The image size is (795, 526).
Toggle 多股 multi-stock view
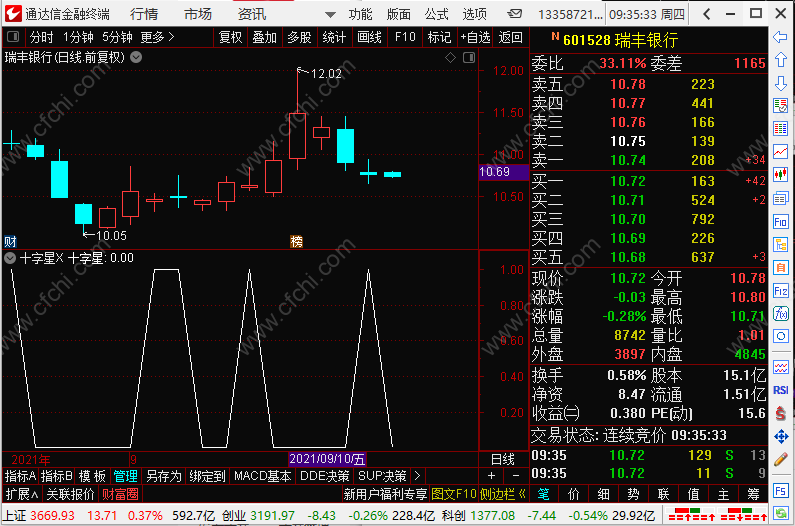(x=299, y=37)
